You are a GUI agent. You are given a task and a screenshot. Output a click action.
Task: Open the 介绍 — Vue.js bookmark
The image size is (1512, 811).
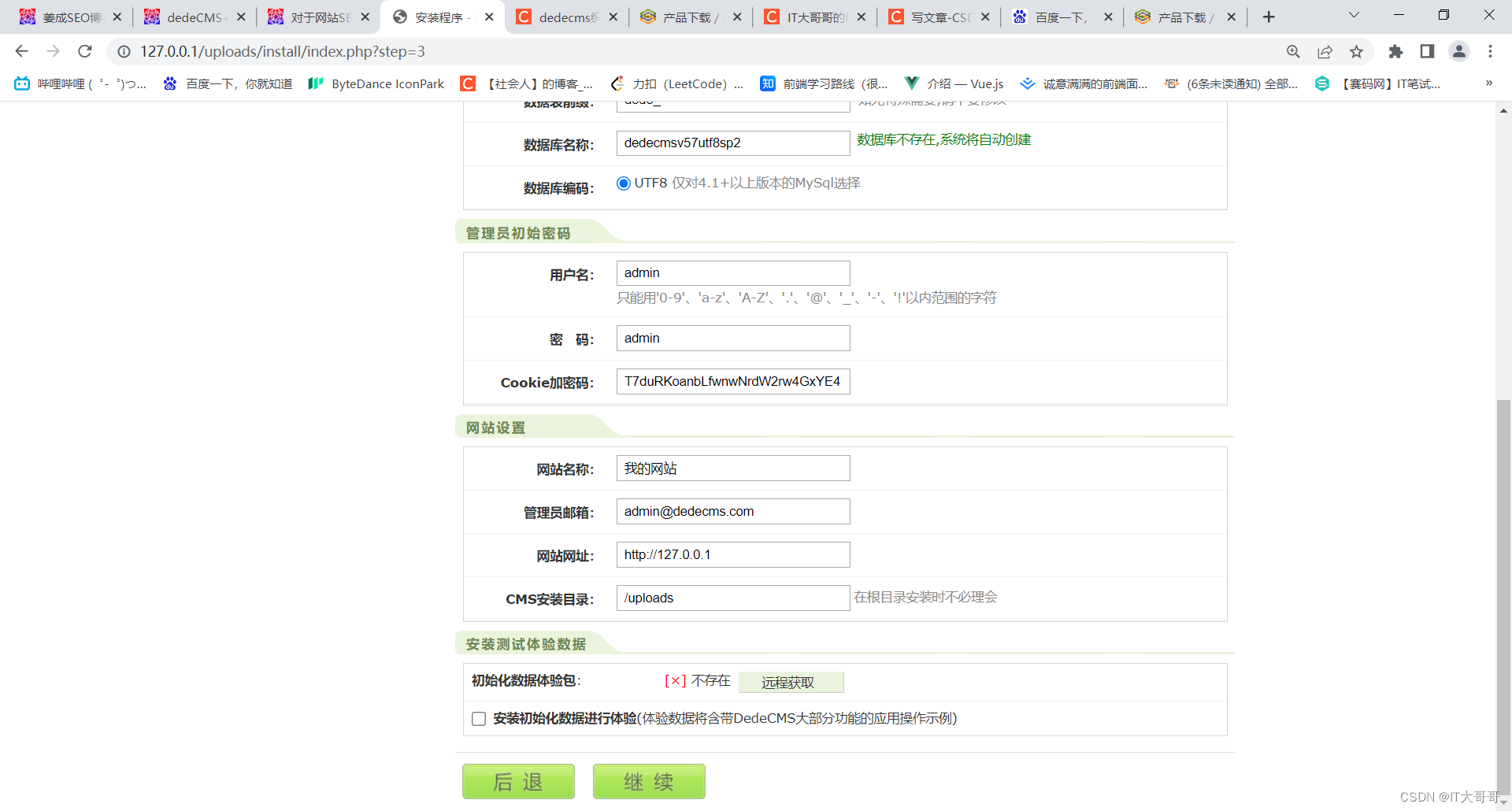[954, 83]
